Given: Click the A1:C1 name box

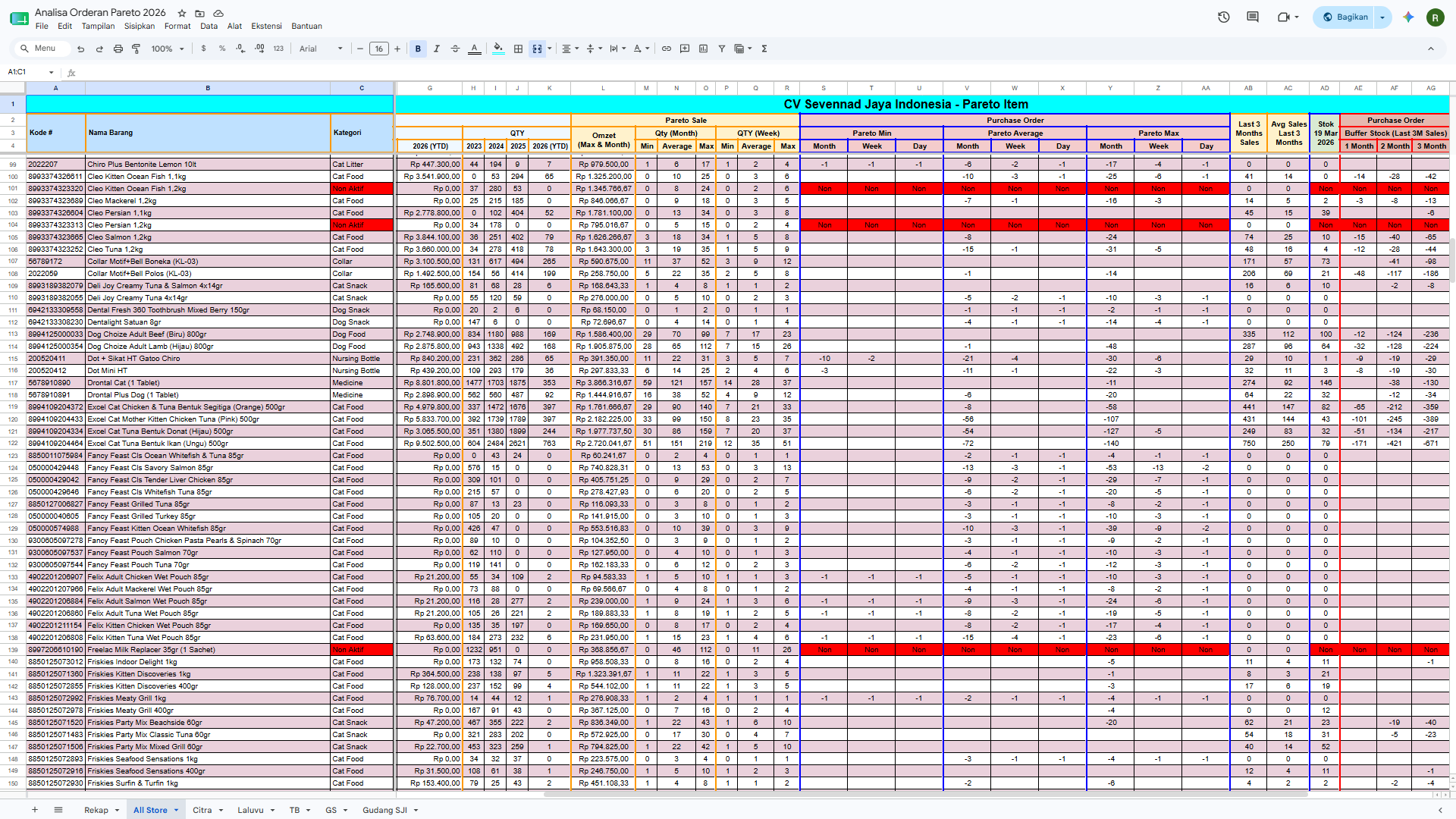Looking at the screenshot, I should coord(30,72).
